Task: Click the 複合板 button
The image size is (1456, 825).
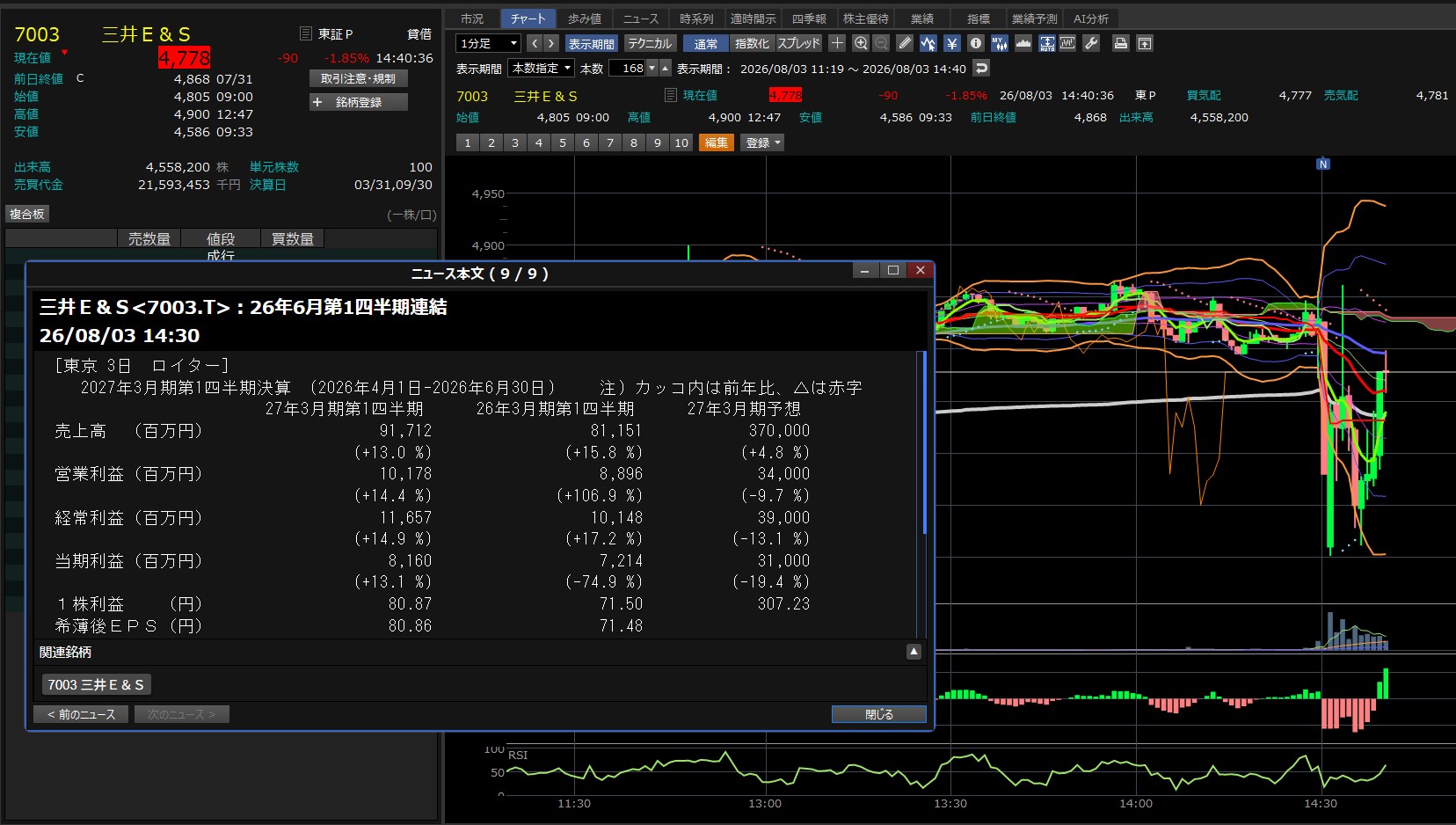Action: (x=27, y=214)
